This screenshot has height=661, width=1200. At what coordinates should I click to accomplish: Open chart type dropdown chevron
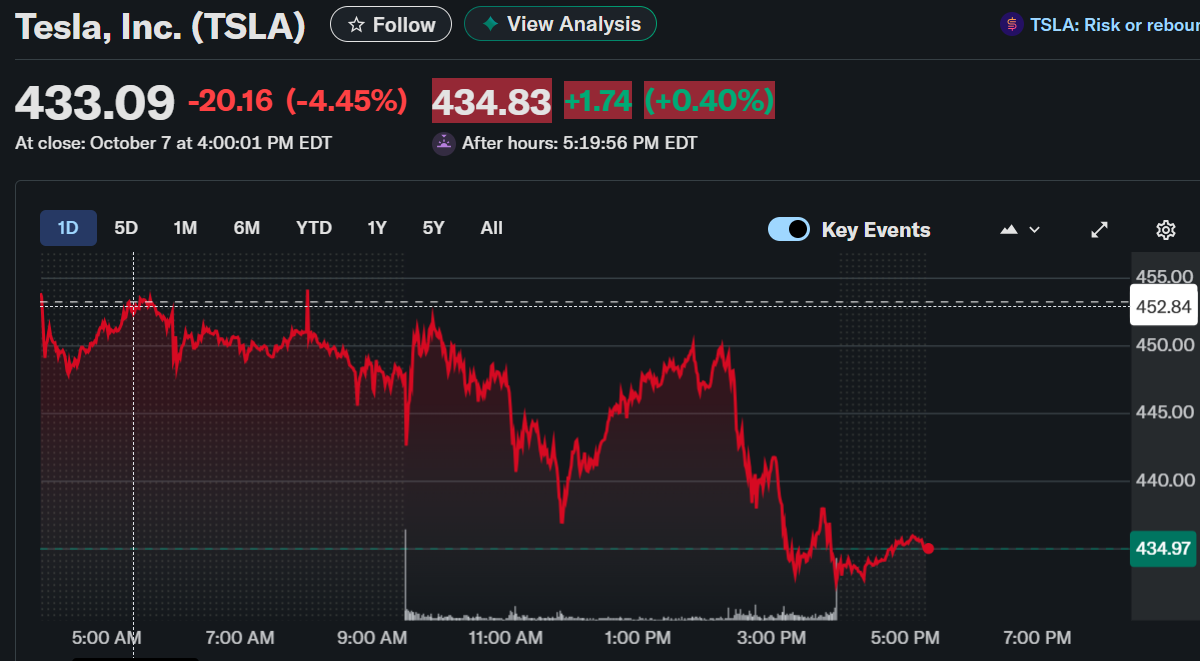click(1034, 230)
